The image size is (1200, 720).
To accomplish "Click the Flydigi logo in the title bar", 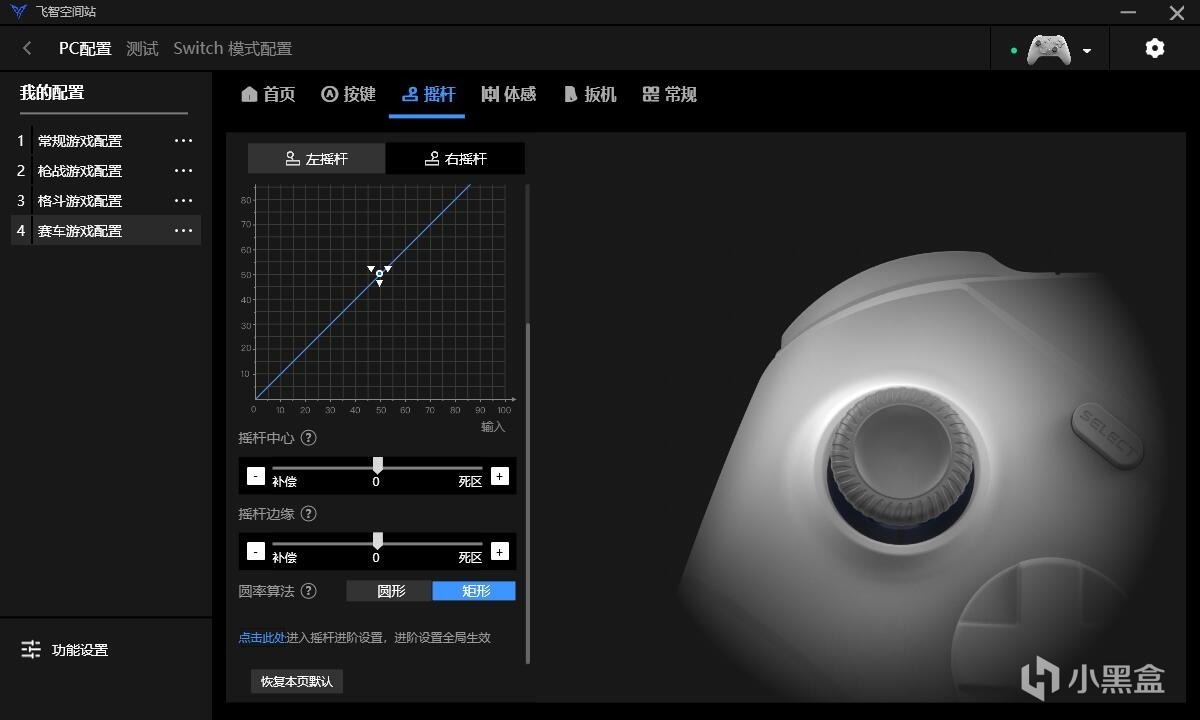I will click(18, 12).
